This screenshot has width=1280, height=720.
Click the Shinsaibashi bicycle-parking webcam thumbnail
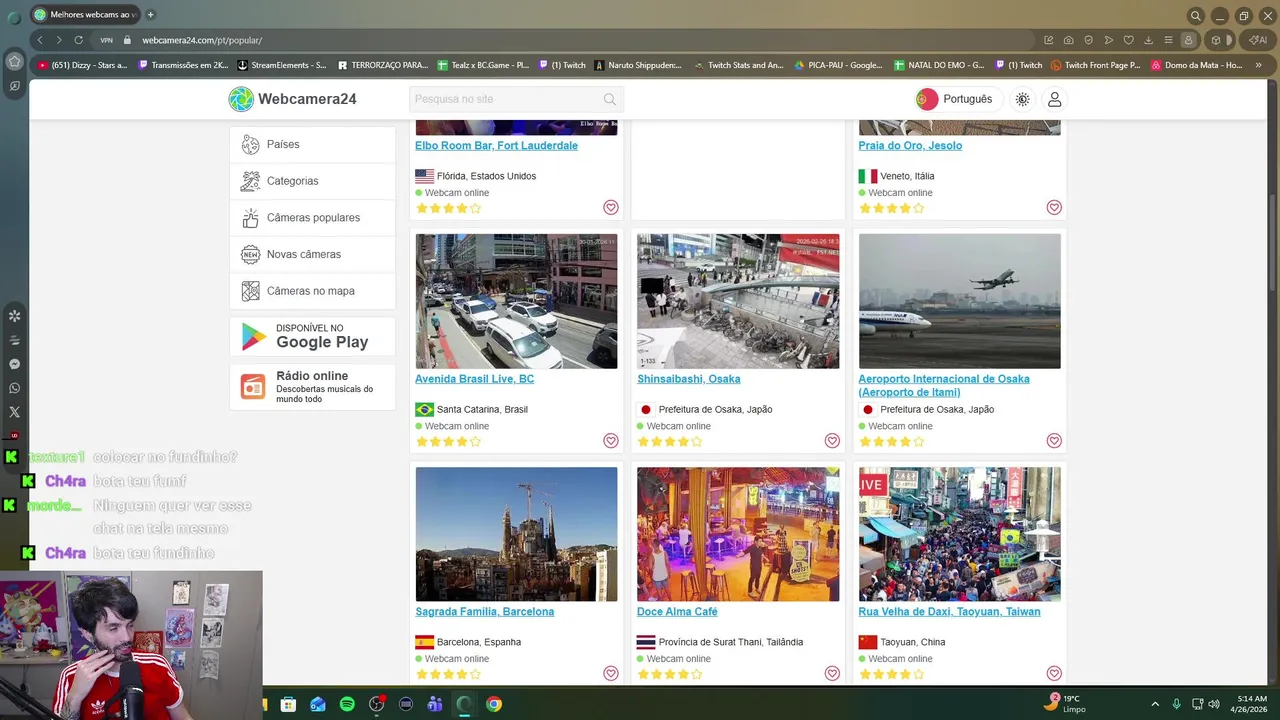pyautogui.click(x=738, y=301)
